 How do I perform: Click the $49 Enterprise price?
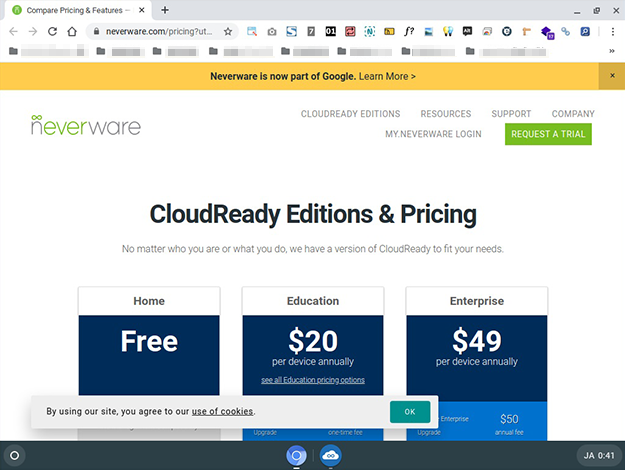477,341
